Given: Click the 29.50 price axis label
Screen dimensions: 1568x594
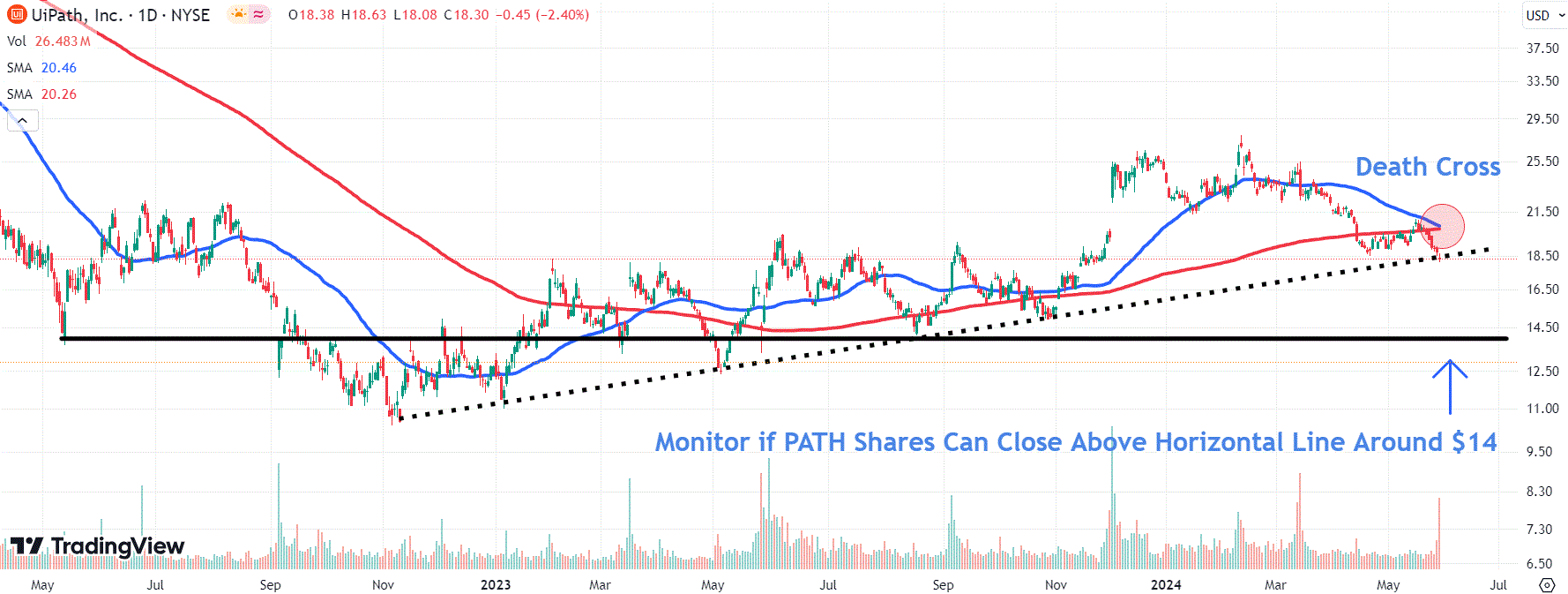Looking at the screenshot, I should 1542,119.
